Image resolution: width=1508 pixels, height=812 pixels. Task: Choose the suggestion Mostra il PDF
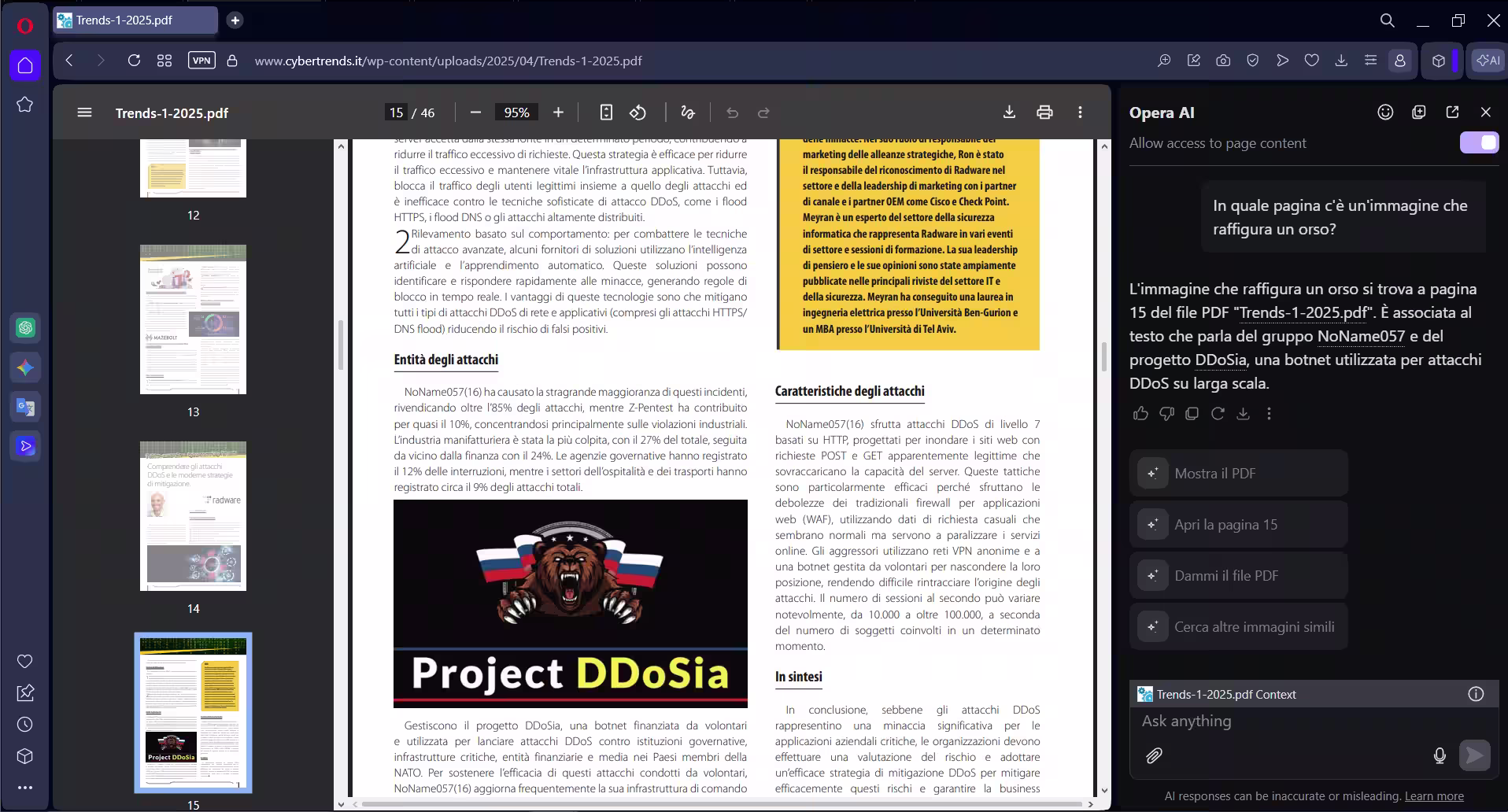point(1239,473)
